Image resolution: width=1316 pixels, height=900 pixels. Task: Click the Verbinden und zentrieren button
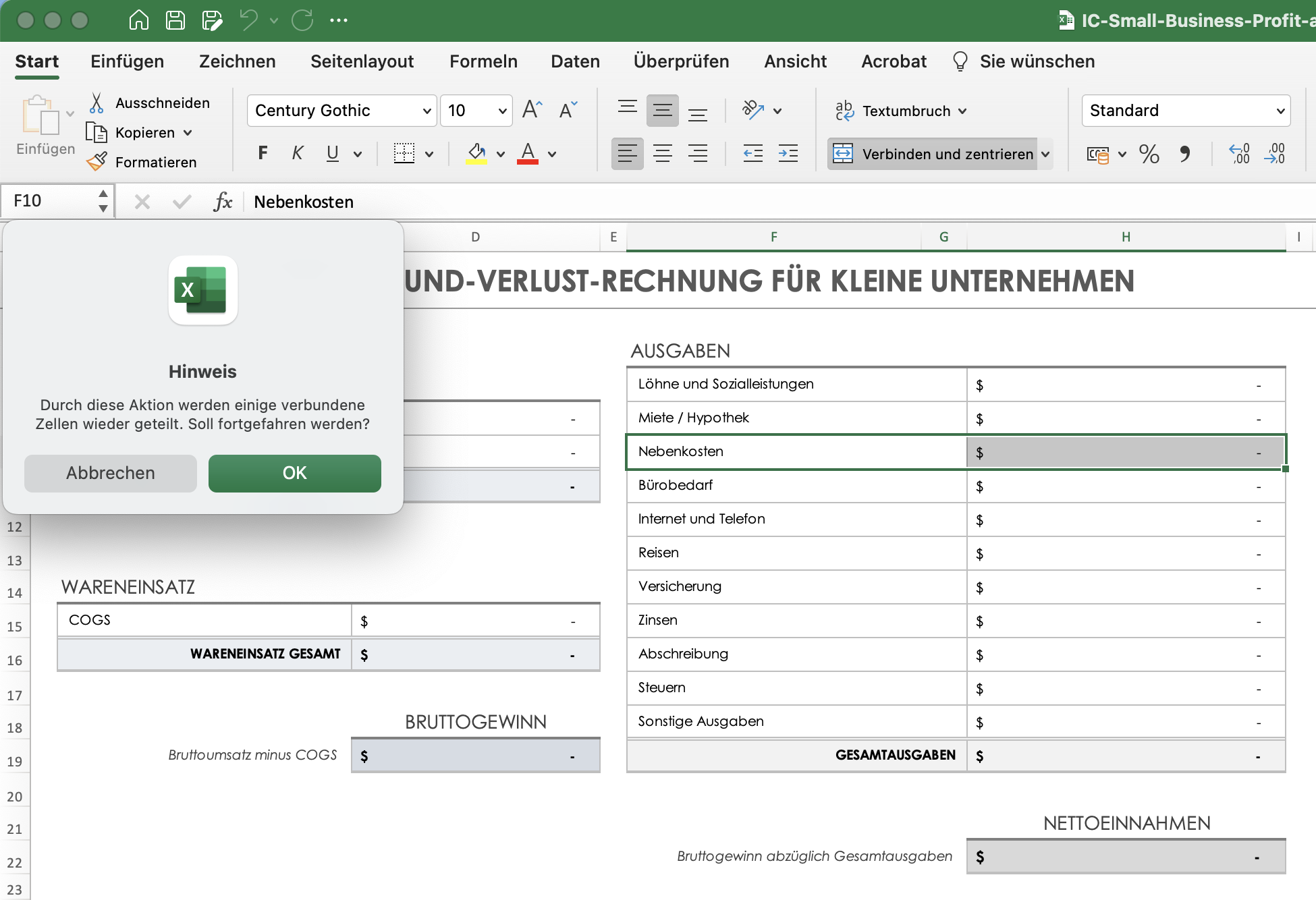coord(933,154)
